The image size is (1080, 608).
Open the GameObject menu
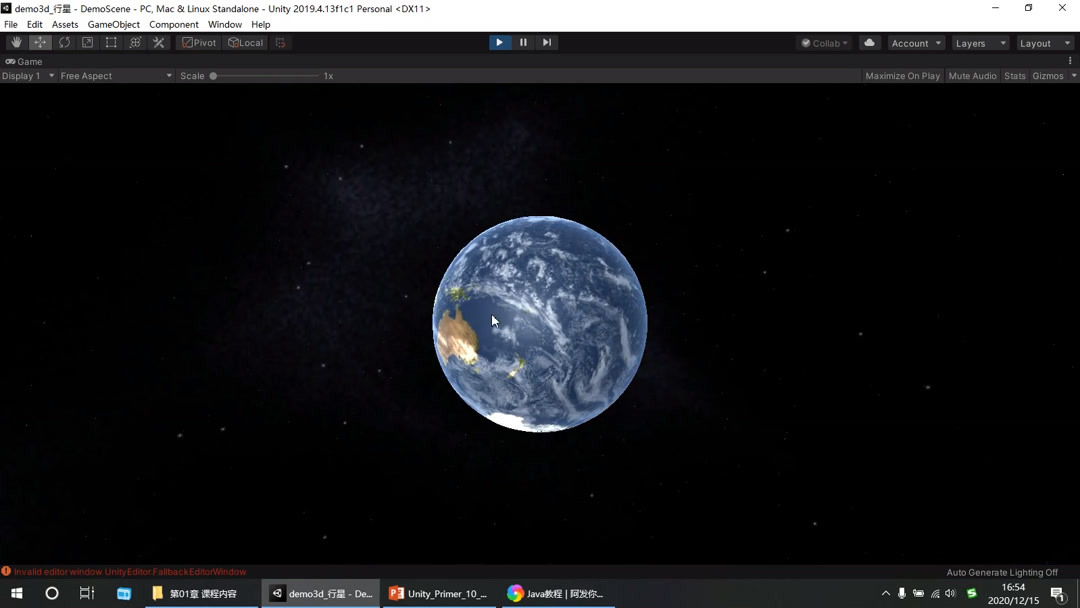(x=113, y=24)
